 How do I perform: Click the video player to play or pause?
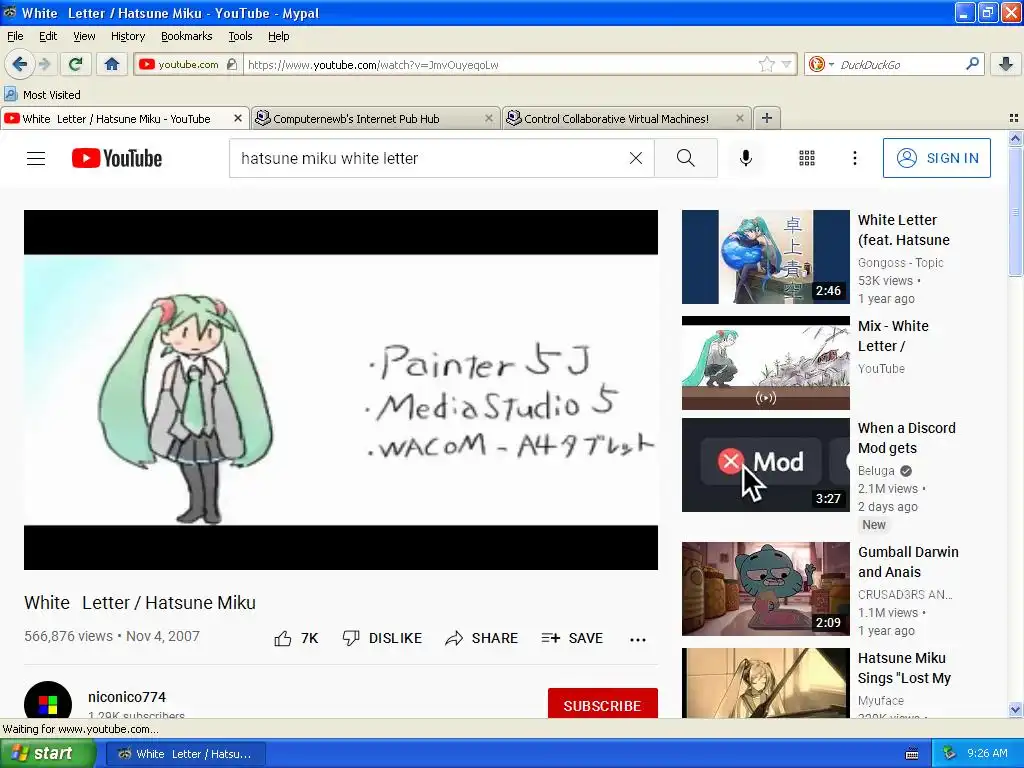tap(340, 389)
